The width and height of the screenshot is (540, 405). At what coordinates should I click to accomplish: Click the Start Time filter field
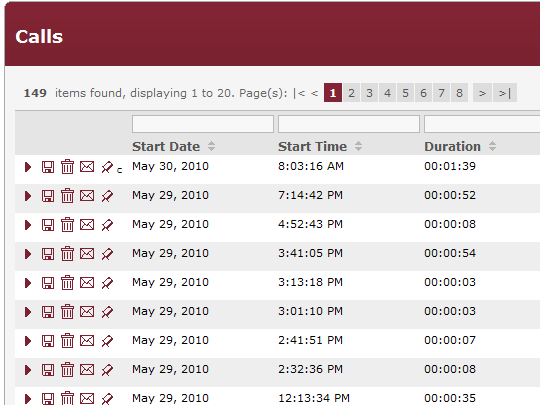coord(349,124)
